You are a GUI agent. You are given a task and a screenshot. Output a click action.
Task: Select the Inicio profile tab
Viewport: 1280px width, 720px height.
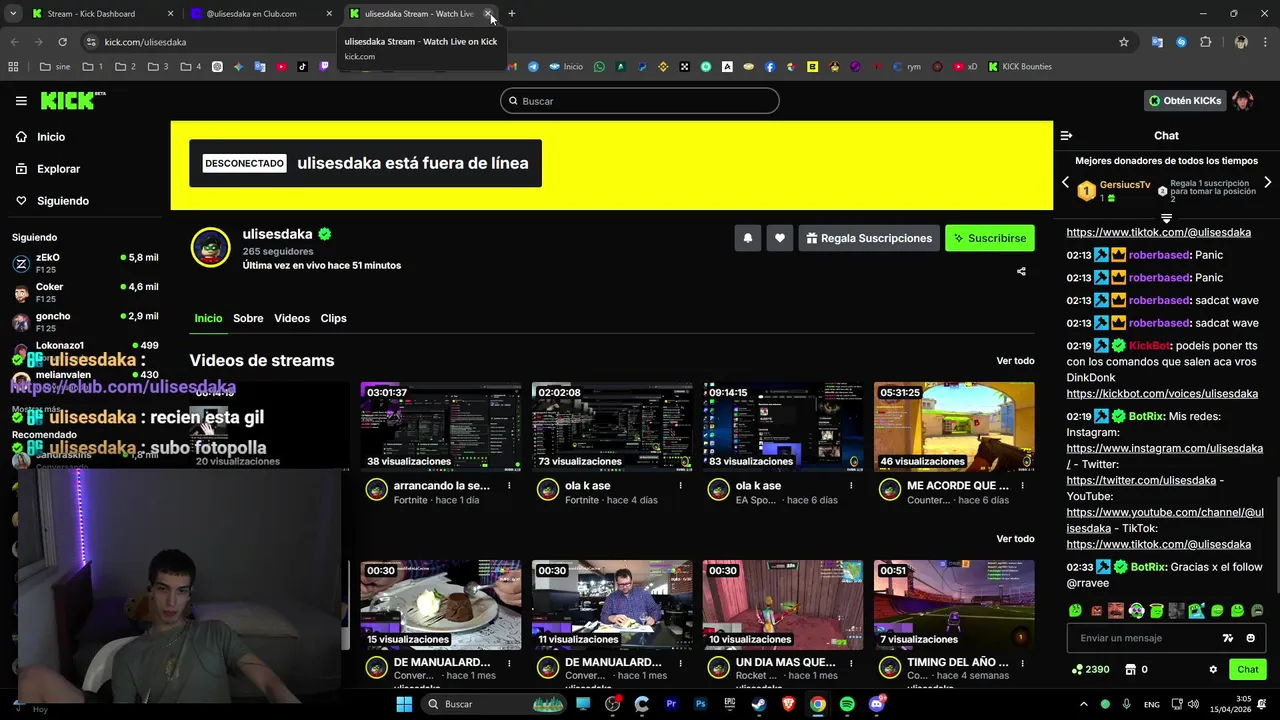point(208,318)
